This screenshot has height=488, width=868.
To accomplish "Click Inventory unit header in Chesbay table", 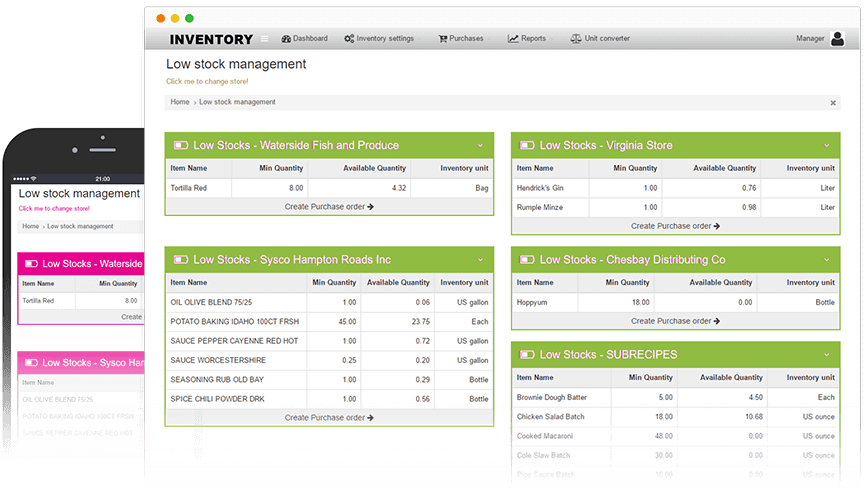I will 810,282.
